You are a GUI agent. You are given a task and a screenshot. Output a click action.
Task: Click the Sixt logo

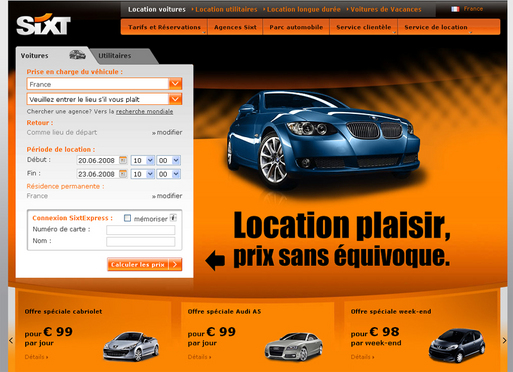tap(43, 24)
